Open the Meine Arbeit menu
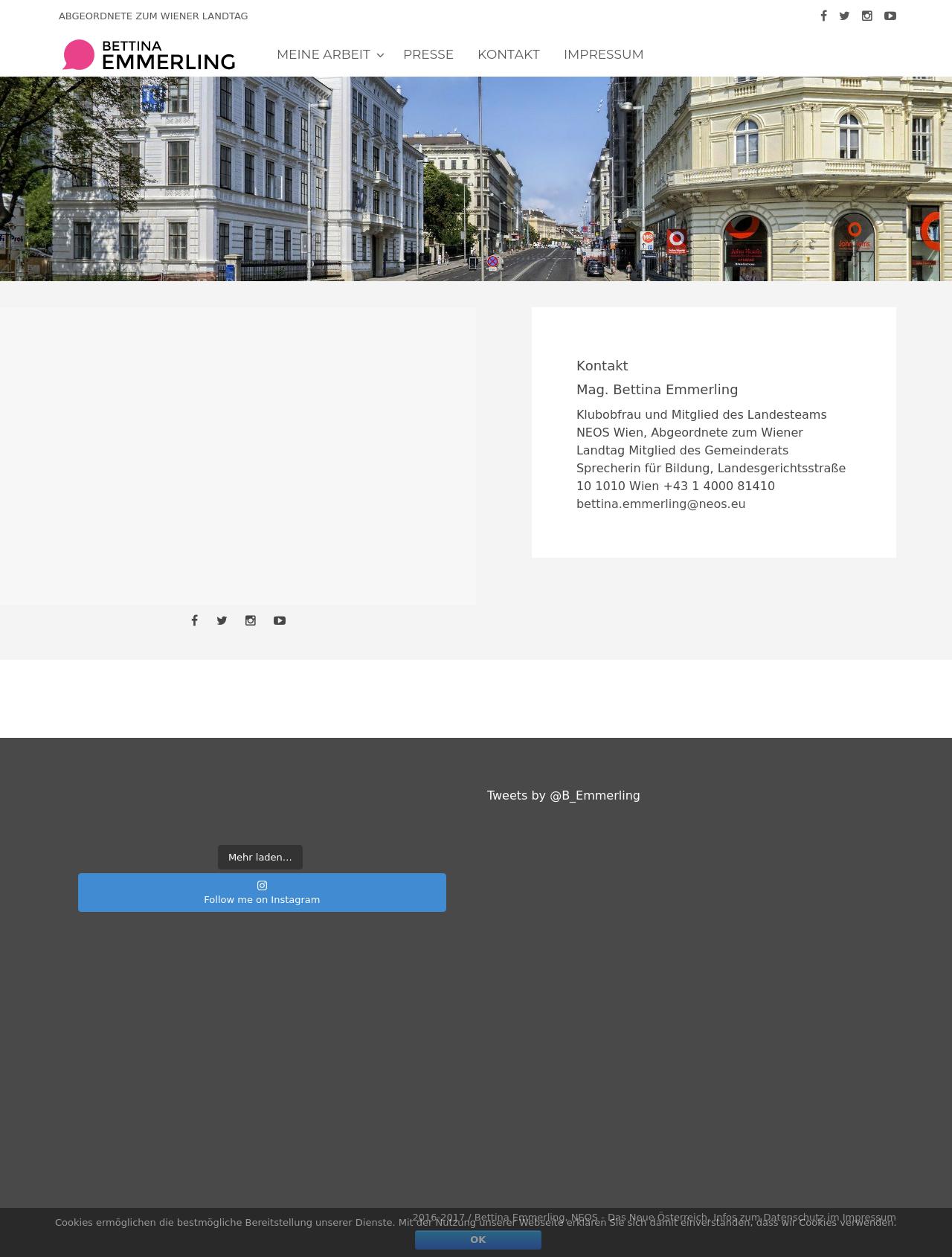This screenshot has height=1257, width=952. coord(324,54)
